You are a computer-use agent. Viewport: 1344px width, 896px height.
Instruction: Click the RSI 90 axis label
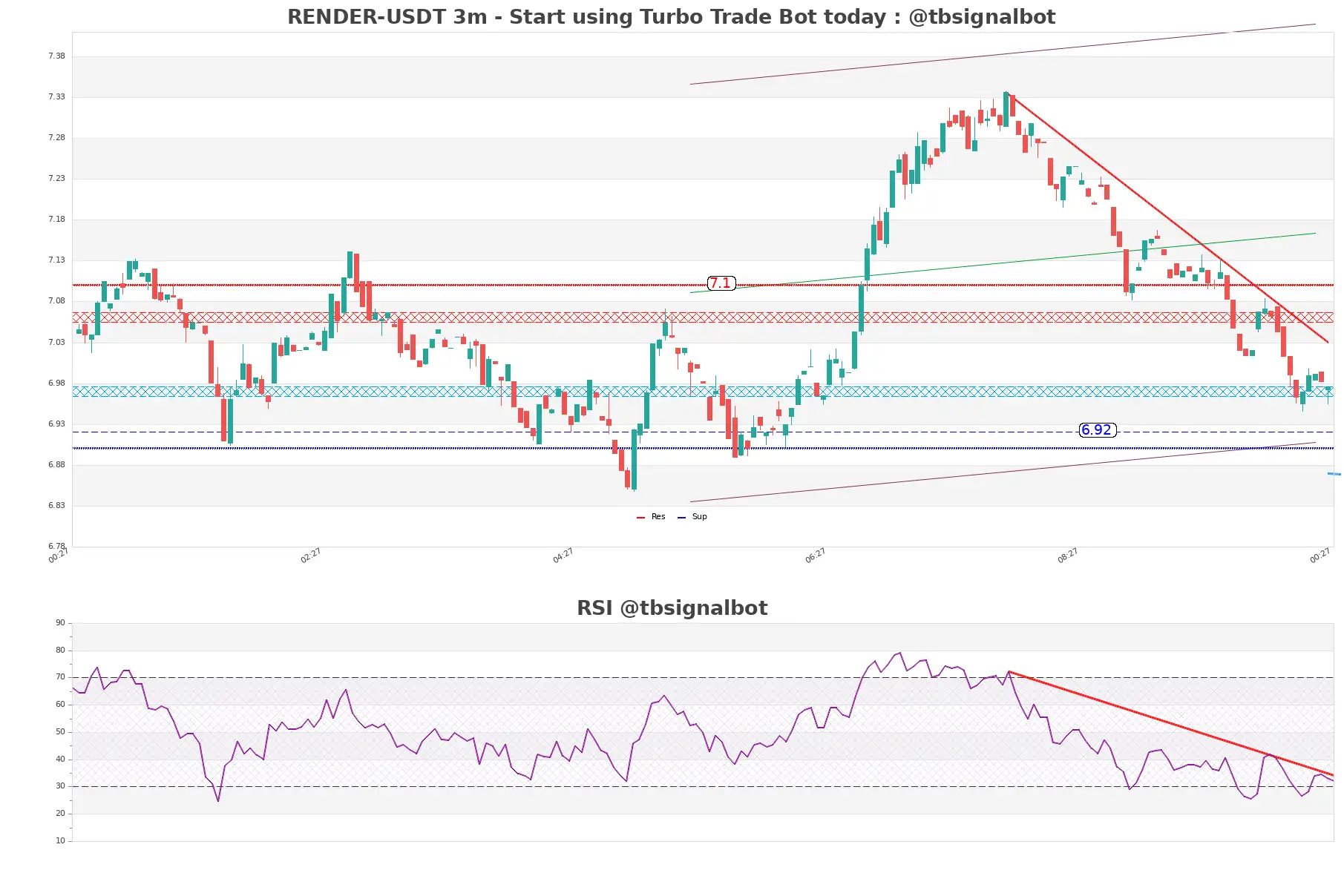point(60,623)
